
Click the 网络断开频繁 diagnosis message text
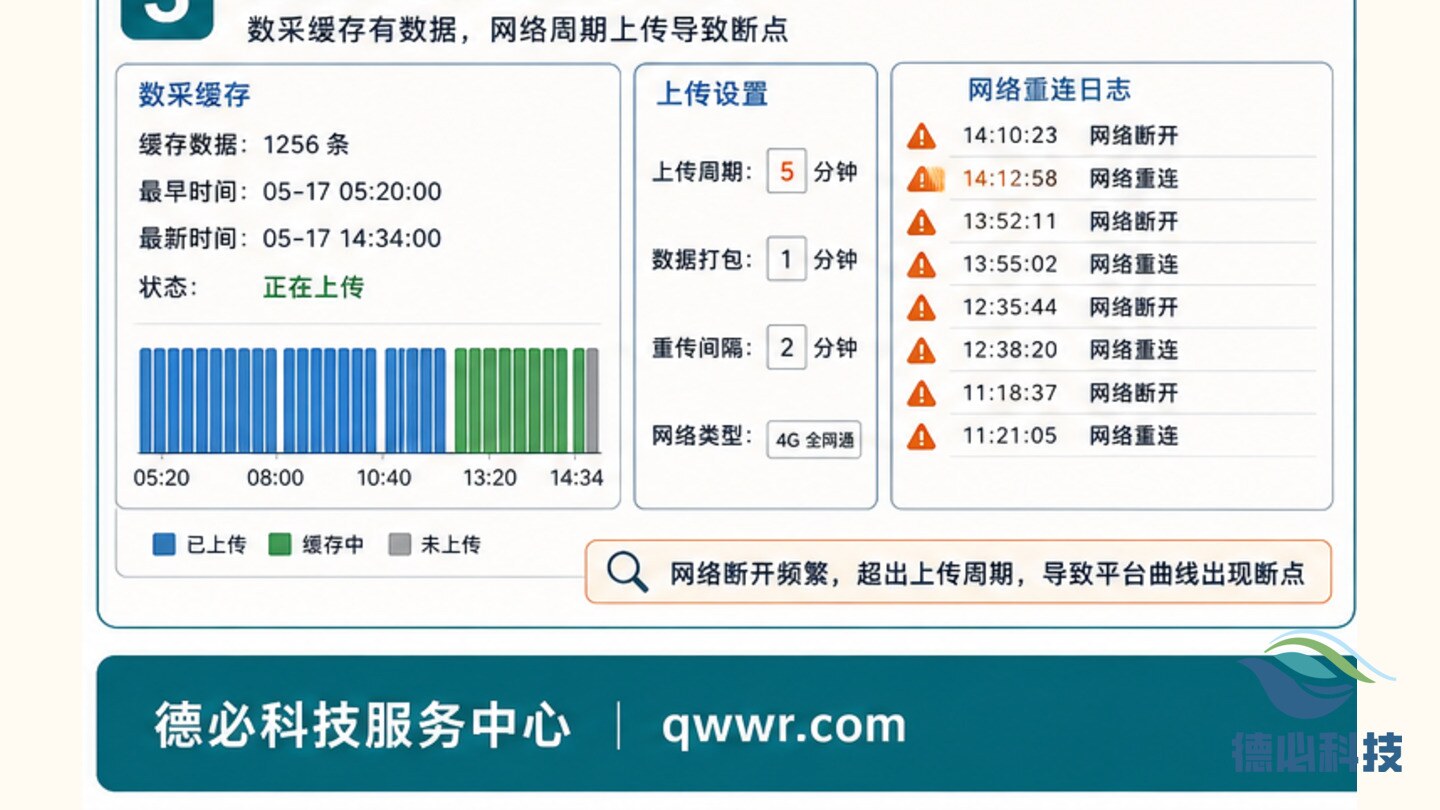987,574
